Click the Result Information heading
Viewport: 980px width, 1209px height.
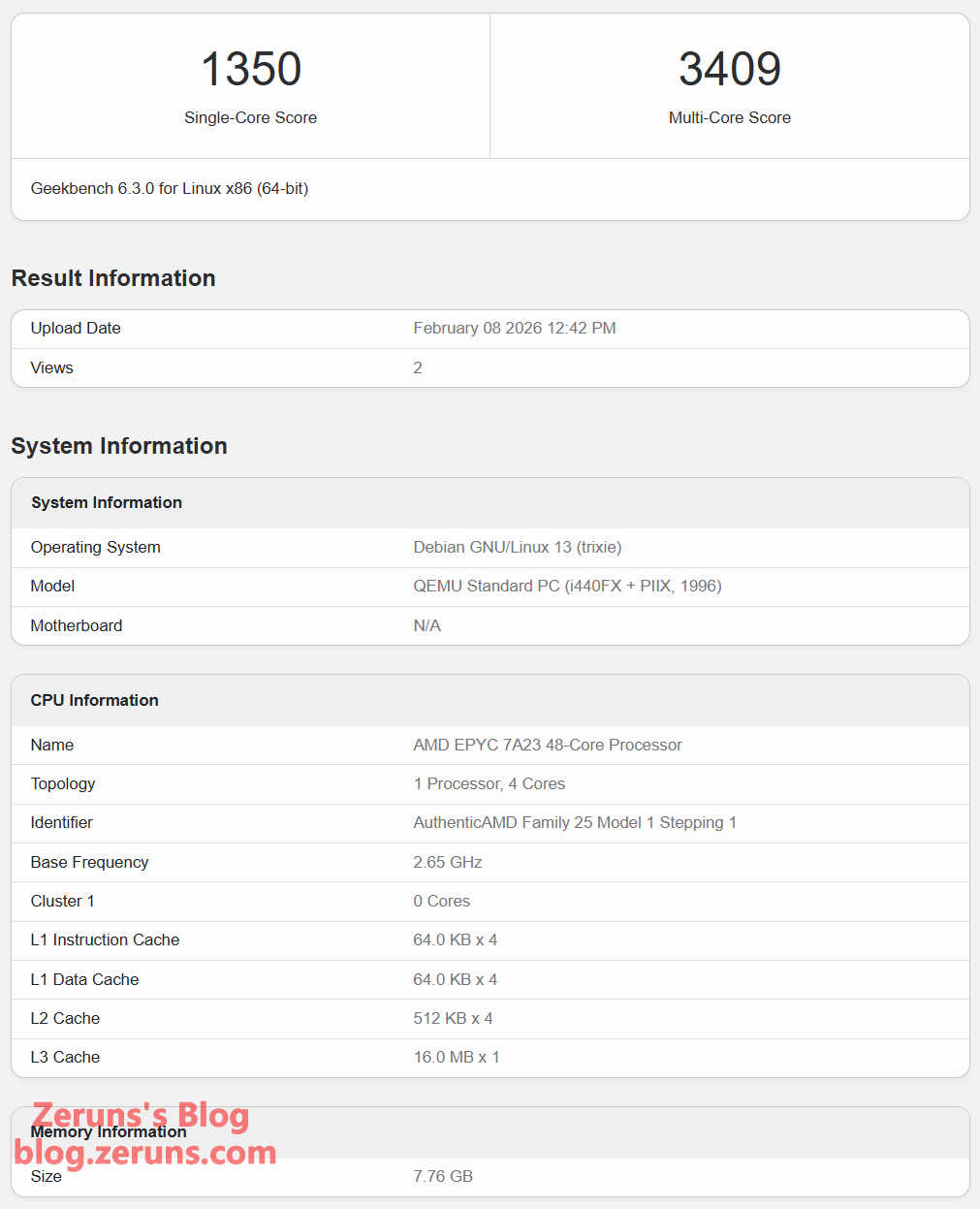pyautogui.click(x=113, y=278)
